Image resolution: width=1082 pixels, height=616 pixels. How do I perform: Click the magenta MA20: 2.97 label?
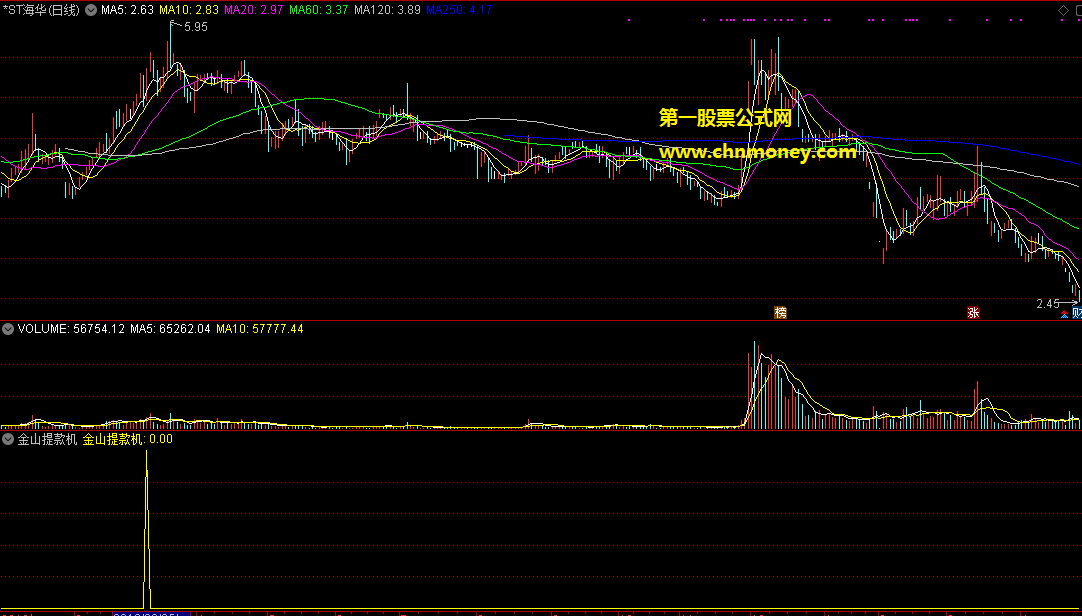pyautogui.click(x=254, y=10)
